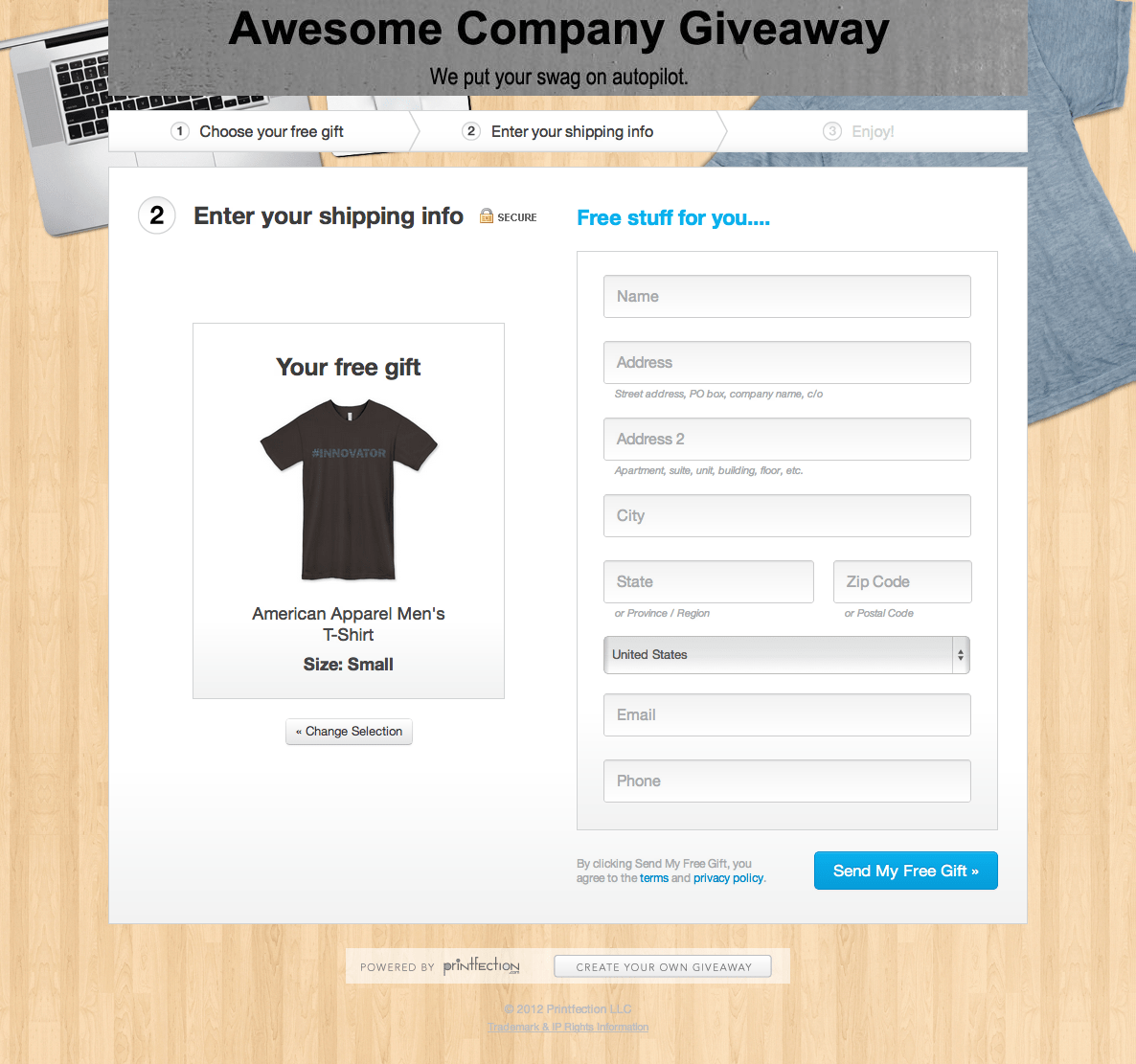Focus the Zip Code field

(x=902, y=581)
